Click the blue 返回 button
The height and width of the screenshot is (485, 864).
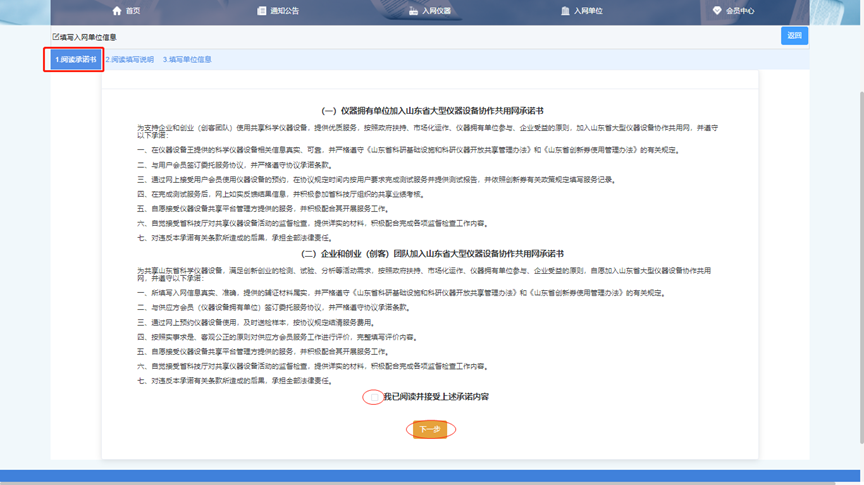[x=794, y=36]
